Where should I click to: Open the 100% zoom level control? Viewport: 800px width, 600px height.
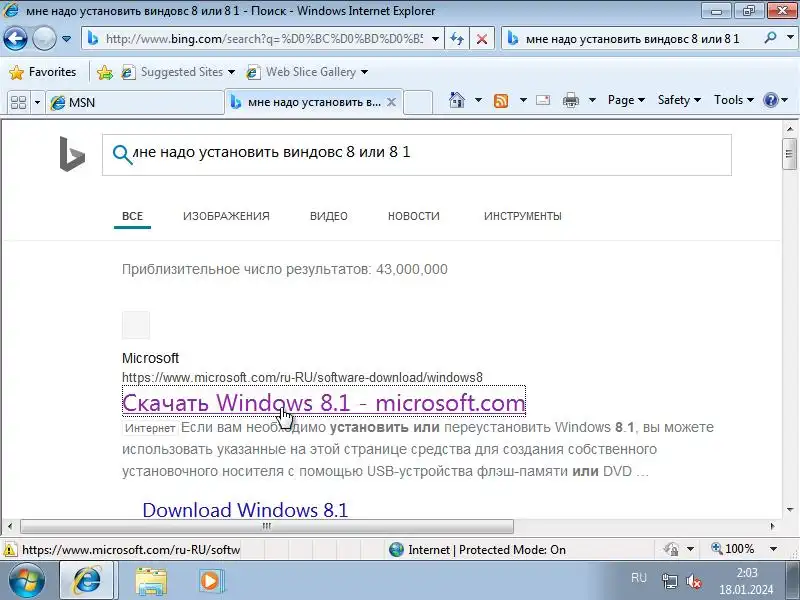733,549
